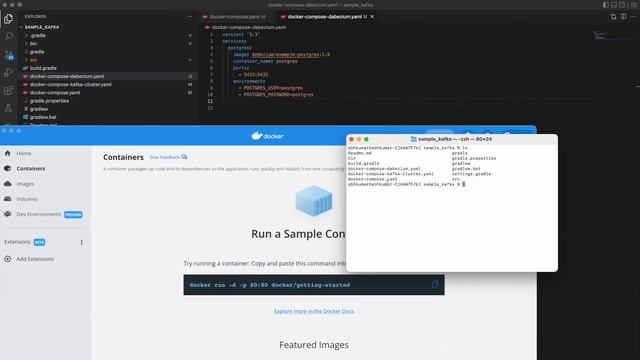Screen dimensions: 640x360
Task: Toggle VS Code secondary side bar layout icon
Action: tap(622, 5)
